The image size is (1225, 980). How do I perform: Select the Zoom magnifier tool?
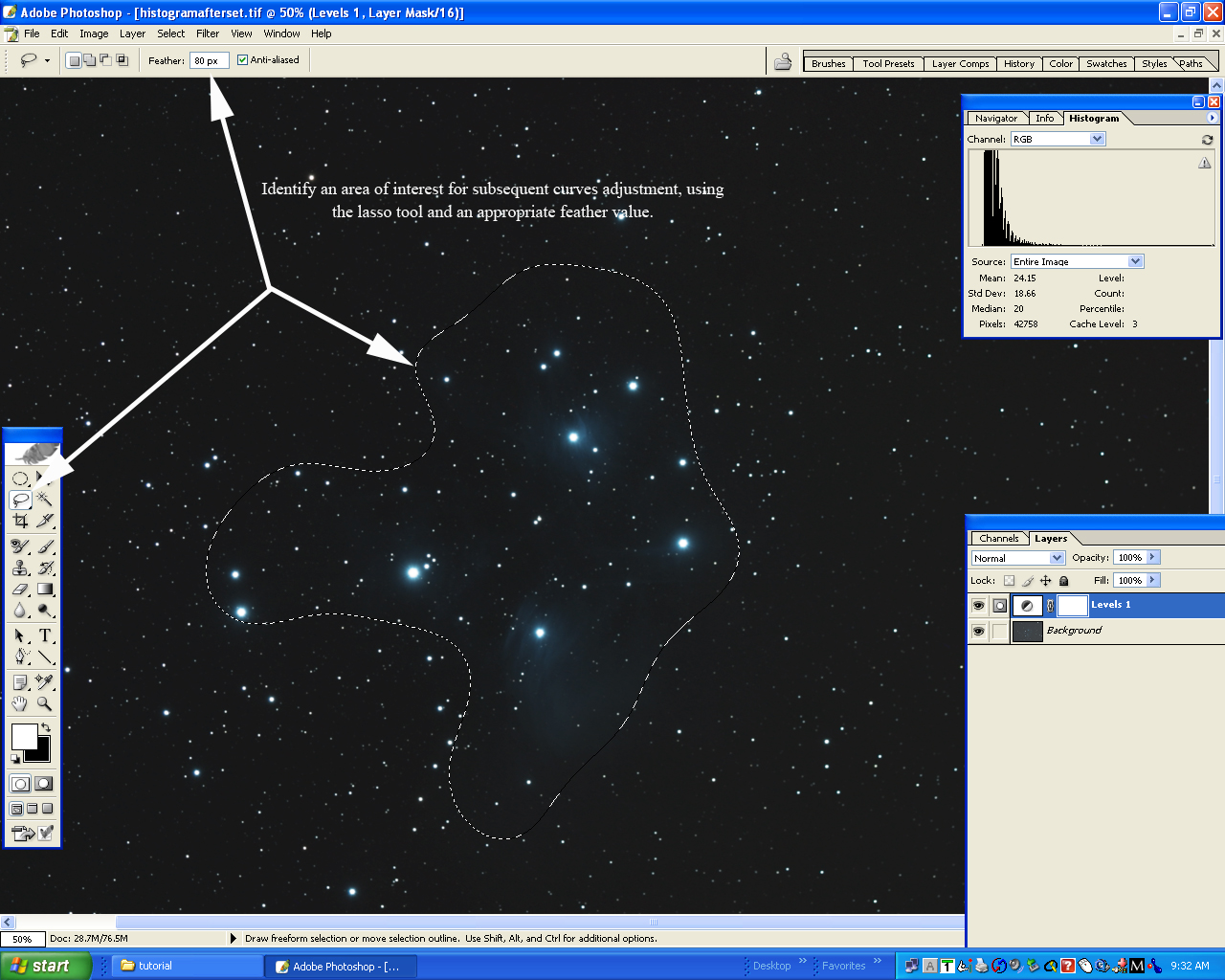click(45, 704)
